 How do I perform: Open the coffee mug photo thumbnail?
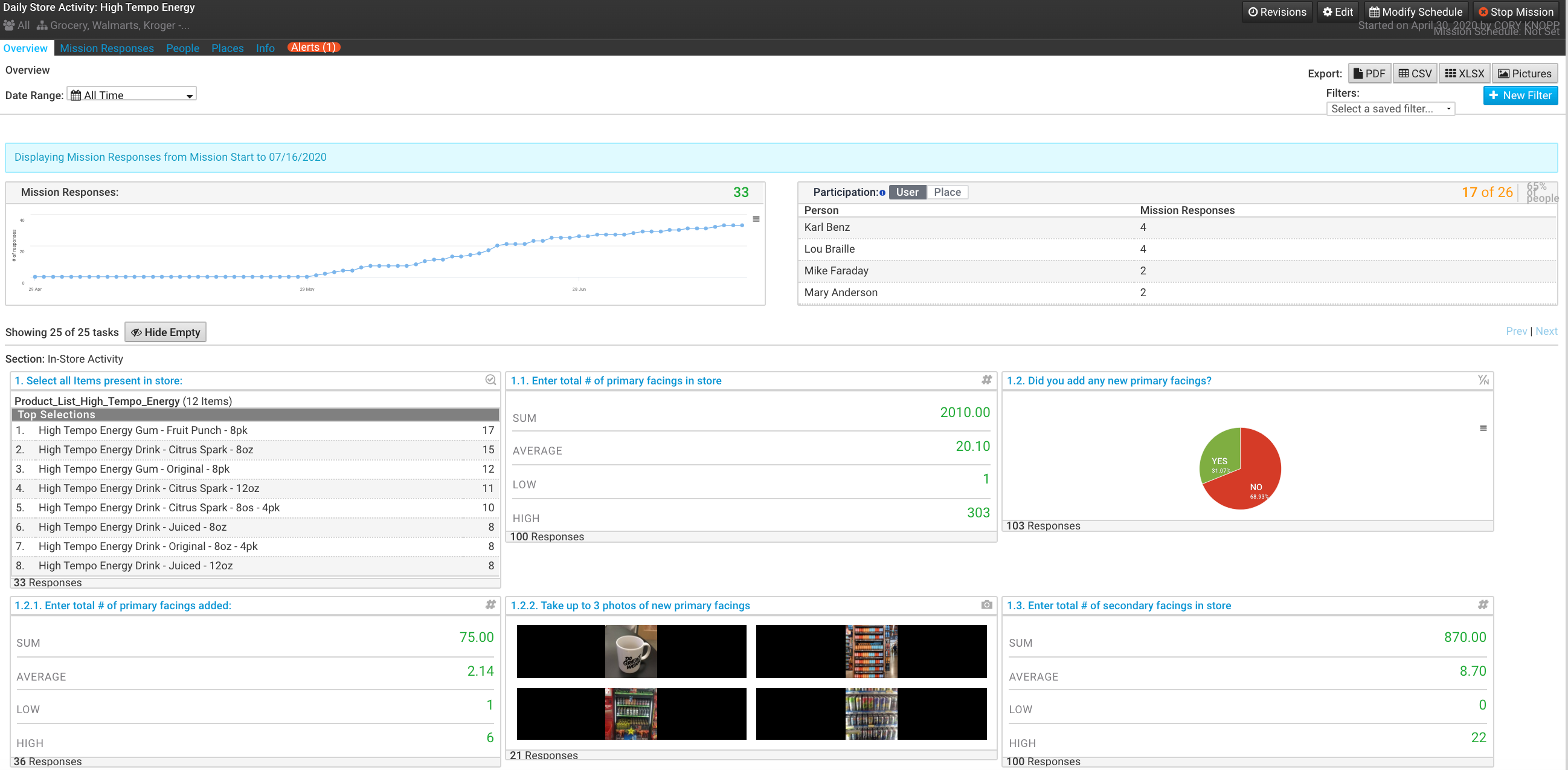pyautogui.click(x=631, y=651)
